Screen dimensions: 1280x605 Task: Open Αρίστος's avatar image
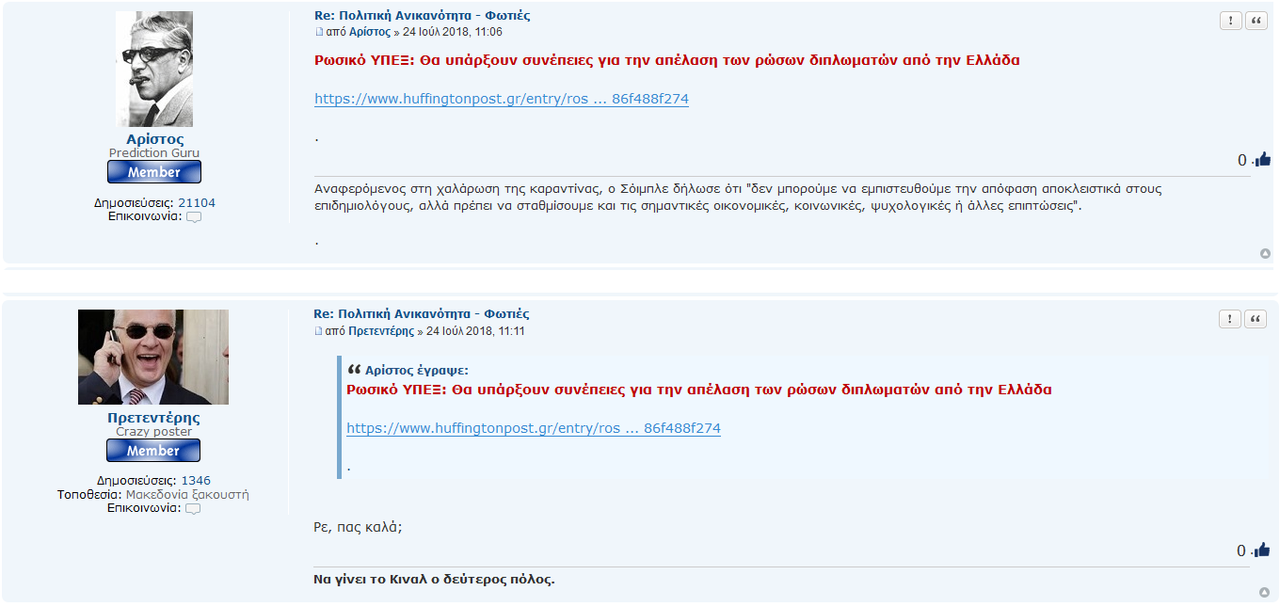(154, 69)
